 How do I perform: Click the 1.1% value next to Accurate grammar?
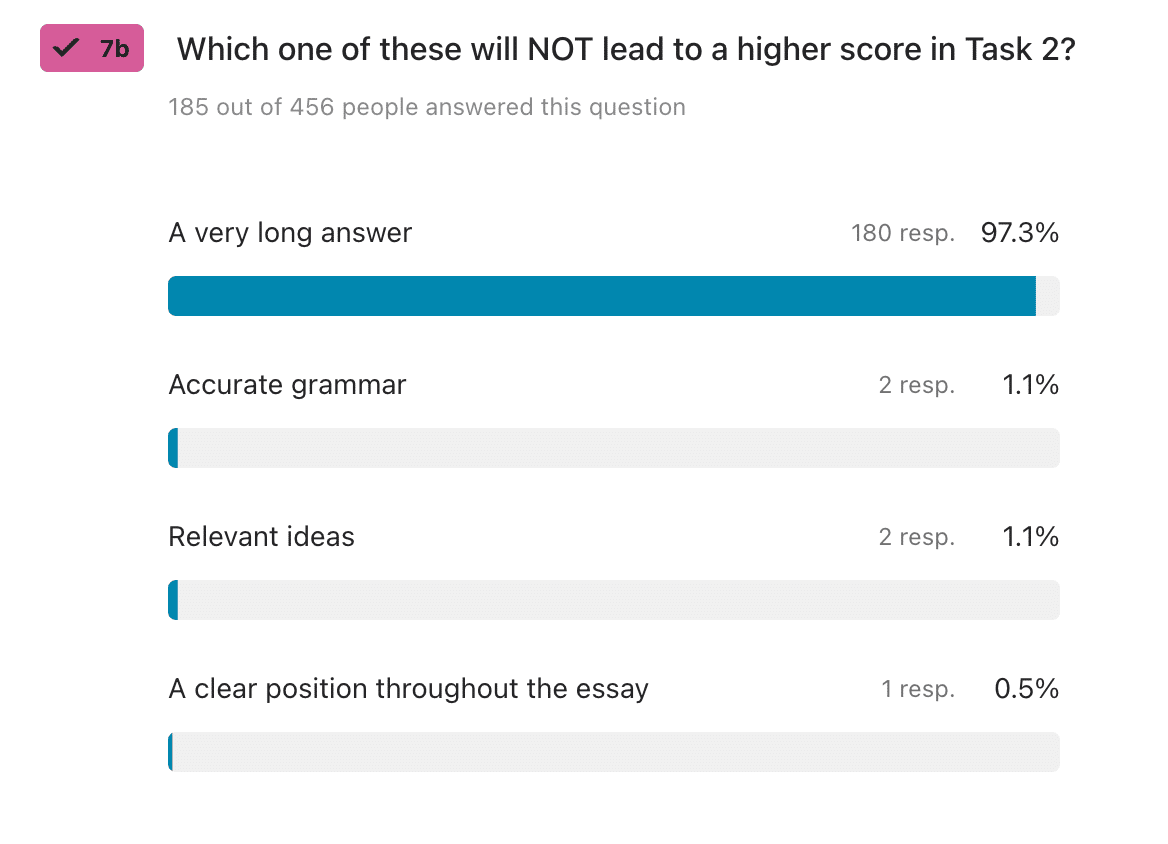coord(1030,385)
